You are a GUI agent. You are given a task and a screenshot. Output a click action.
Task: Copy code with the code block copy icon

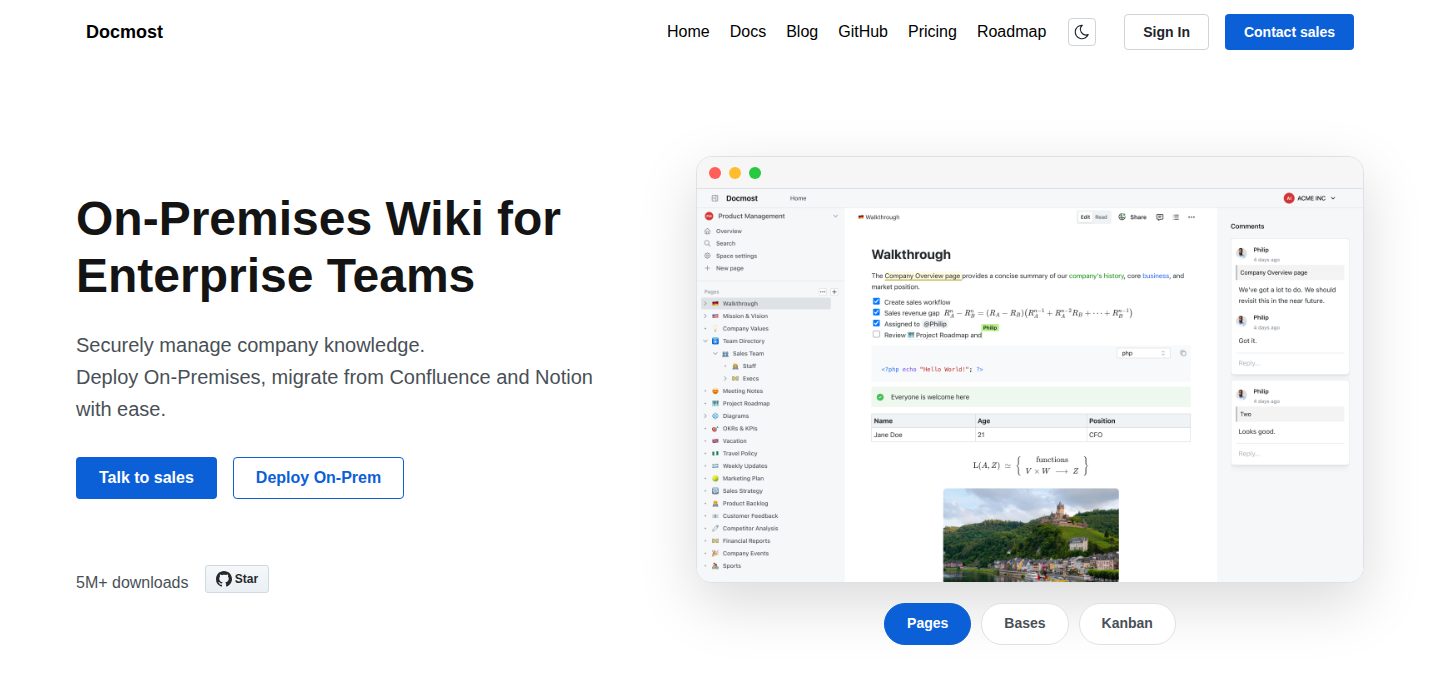coord(1182,353)
